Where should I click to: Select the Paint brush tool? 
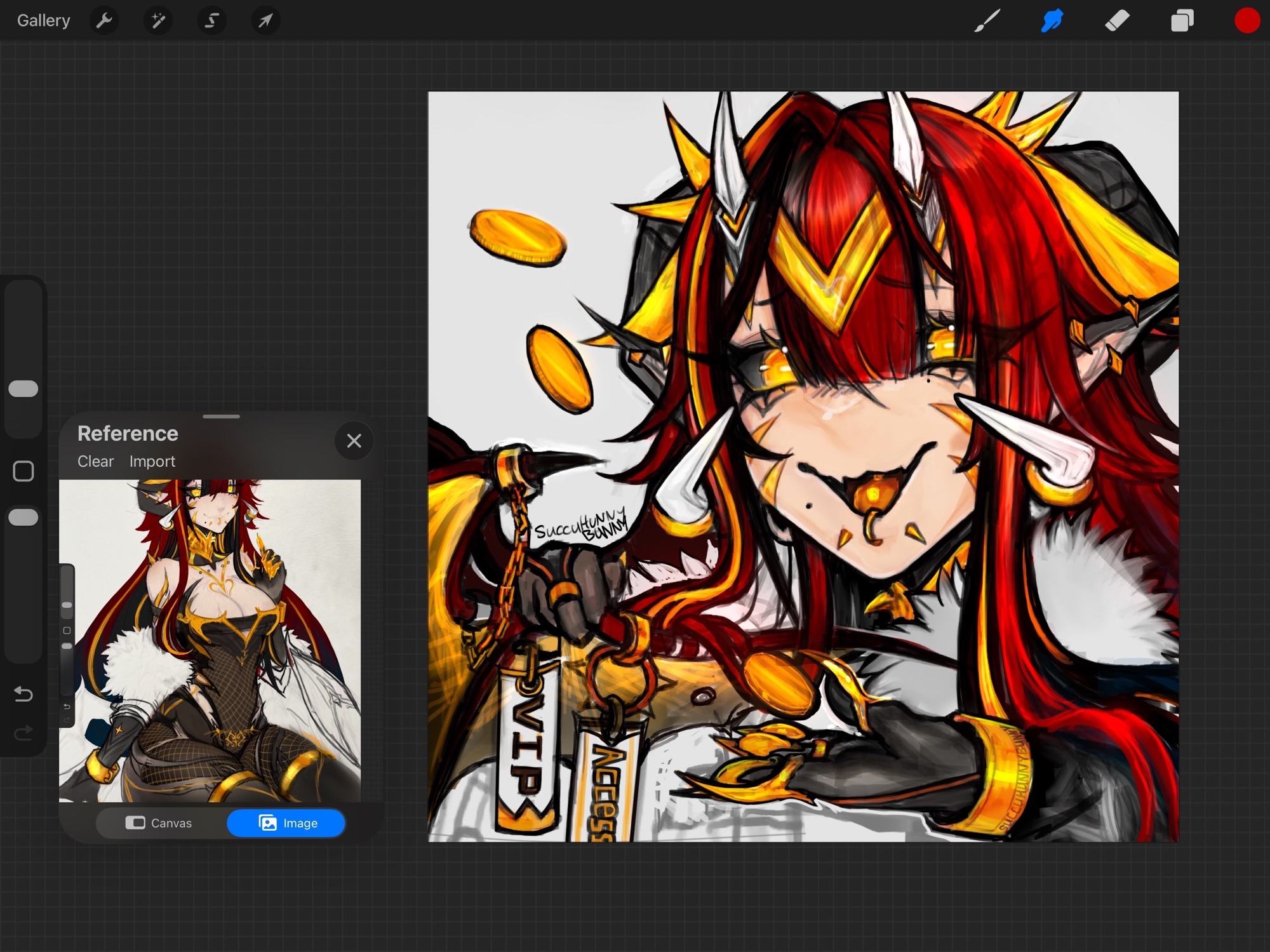point(987,21)
